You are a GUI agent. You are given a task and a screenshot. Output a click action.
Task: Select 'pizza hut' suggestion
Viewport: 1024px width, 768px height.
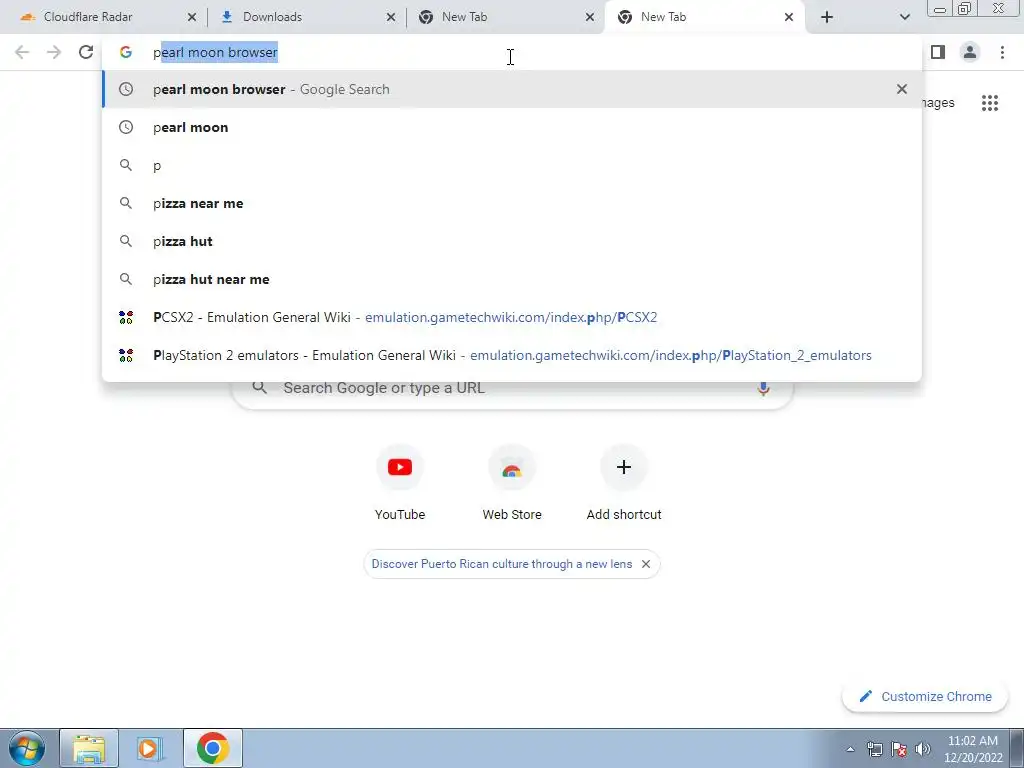pos(512,241)
